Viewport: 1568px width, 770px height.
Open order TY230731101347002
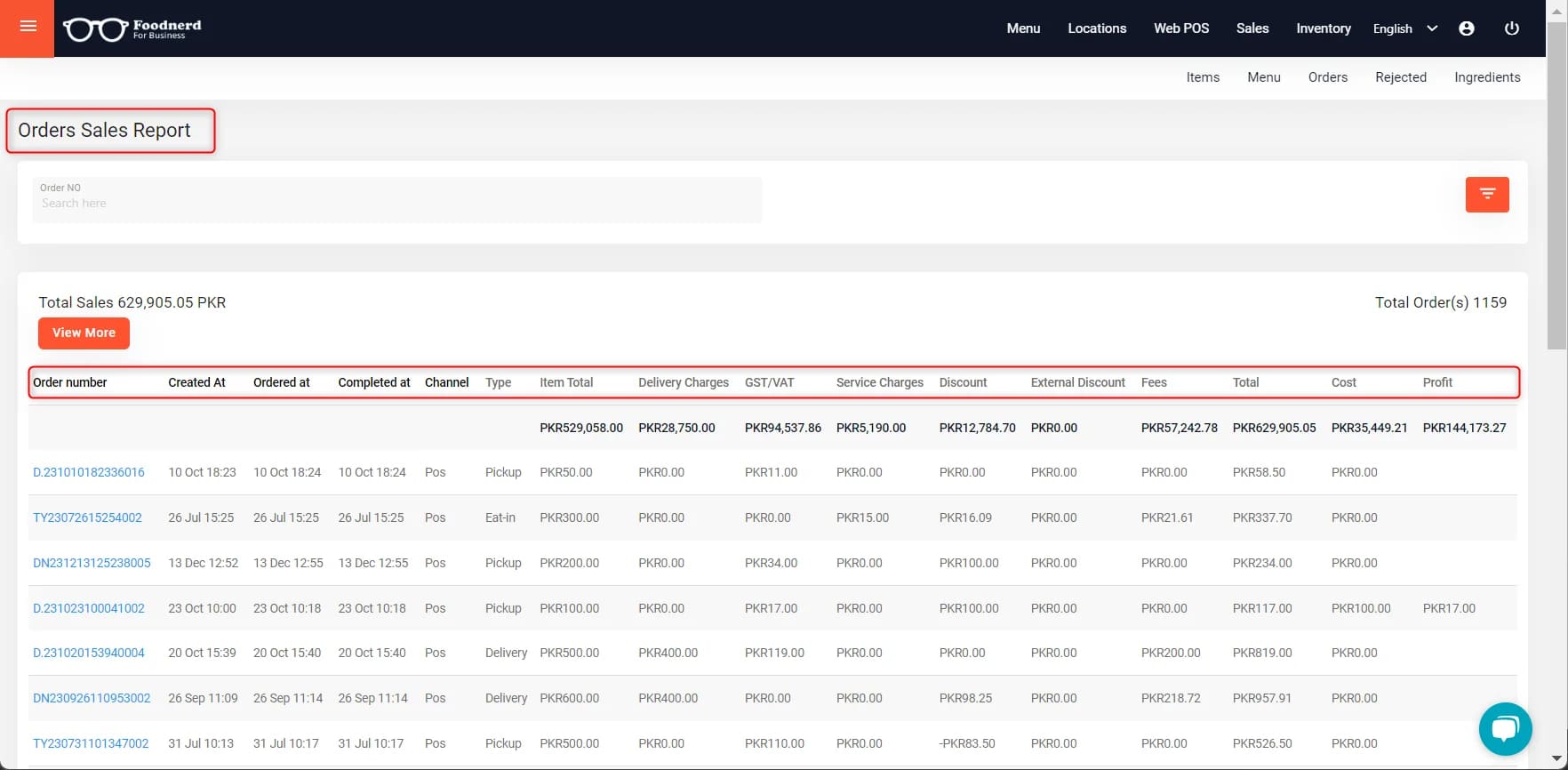coord(91,743)
